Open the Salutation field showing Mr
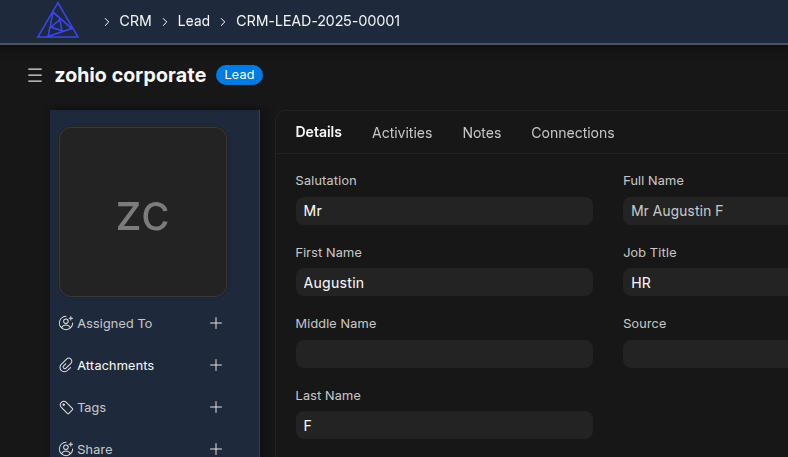Image resolution: width=788 pixels, height=457 pixels. pyautogui.click(x=444, y=211)
